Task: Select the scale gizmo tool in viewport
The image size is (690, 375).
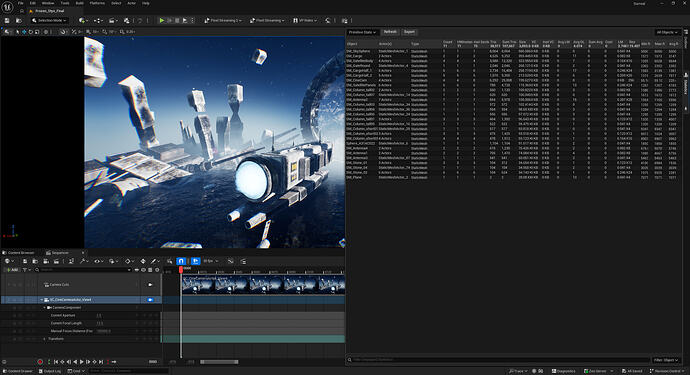Action: click(37, 32)
